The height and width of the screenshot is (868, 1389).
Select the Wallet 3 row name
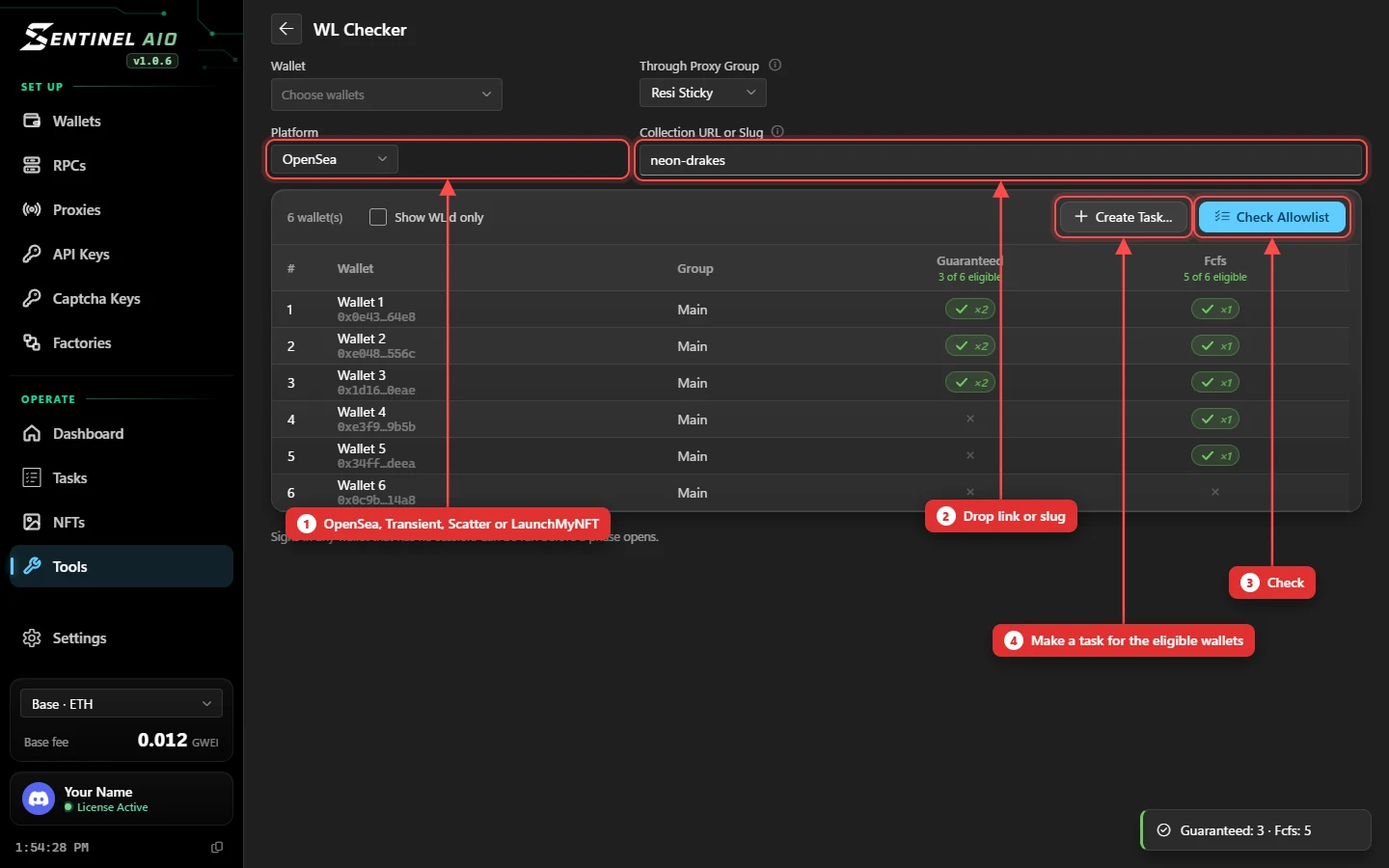[x=362, y=375]
